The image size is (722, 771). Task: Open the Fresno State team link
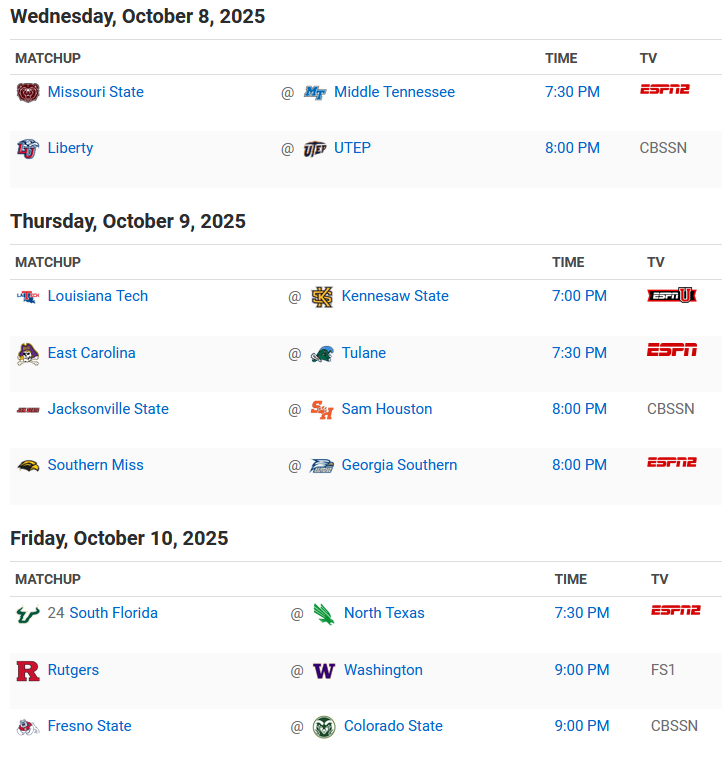[x=89, y=726]
